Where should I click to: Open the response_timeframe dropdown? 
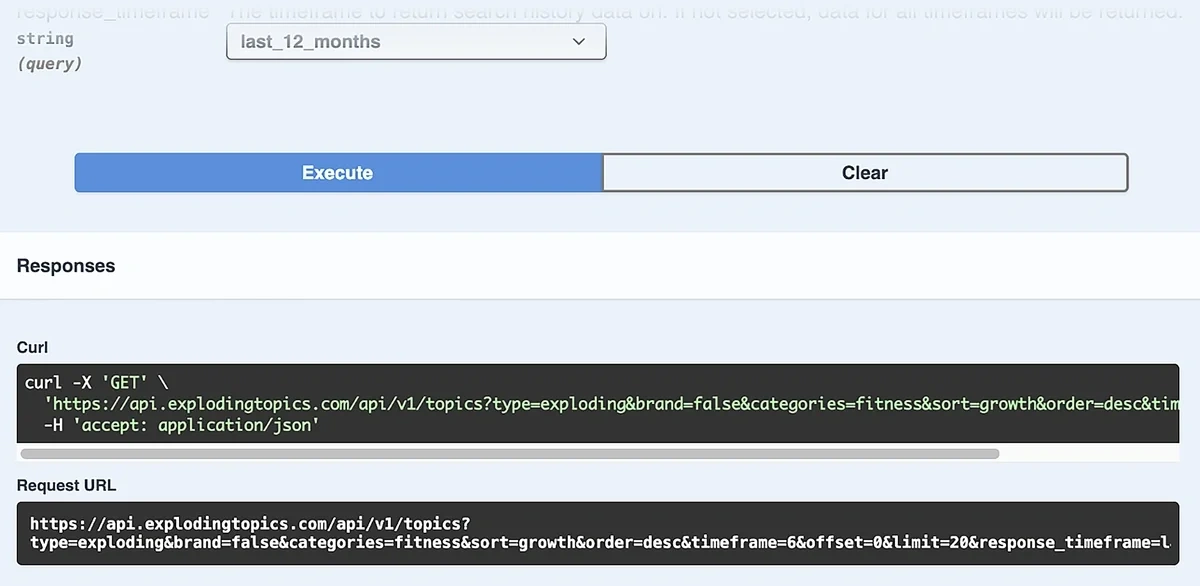pos(416,41)
